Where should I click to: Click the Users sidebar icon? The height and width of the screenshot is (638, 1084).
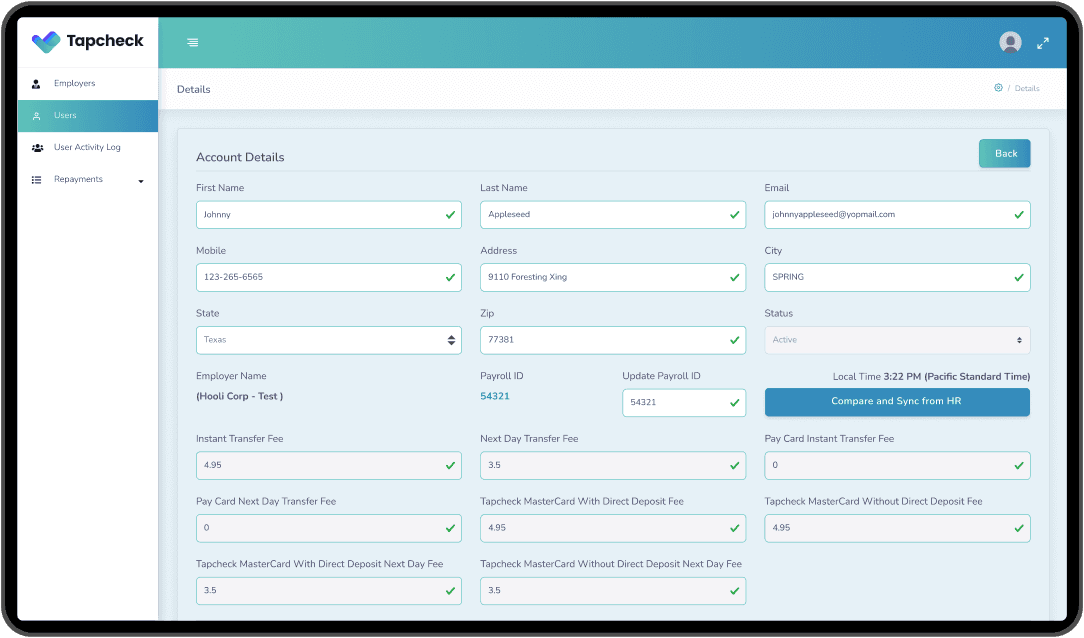pos(35,115)
